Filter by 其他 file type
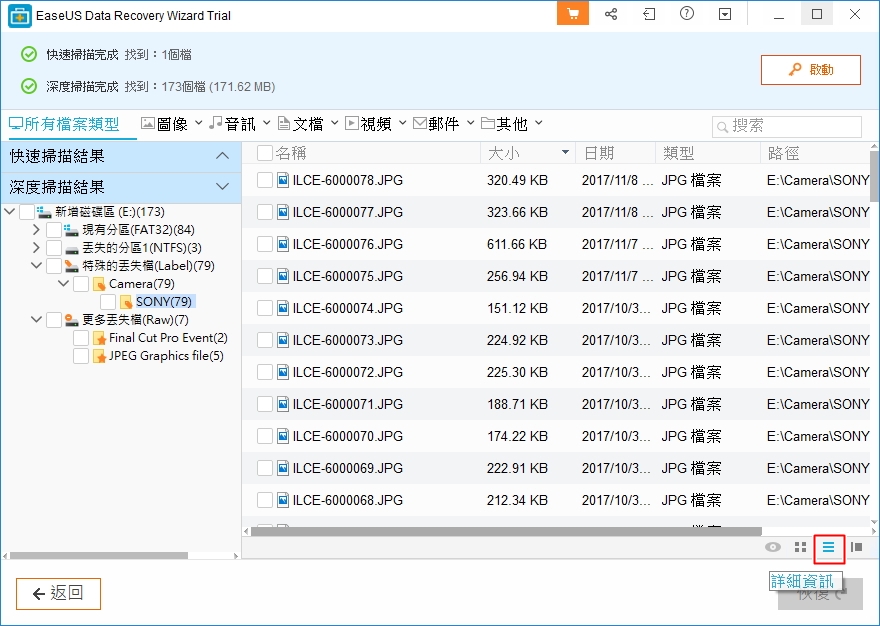This screenshot has height=626, width=880. coord(504,124)
